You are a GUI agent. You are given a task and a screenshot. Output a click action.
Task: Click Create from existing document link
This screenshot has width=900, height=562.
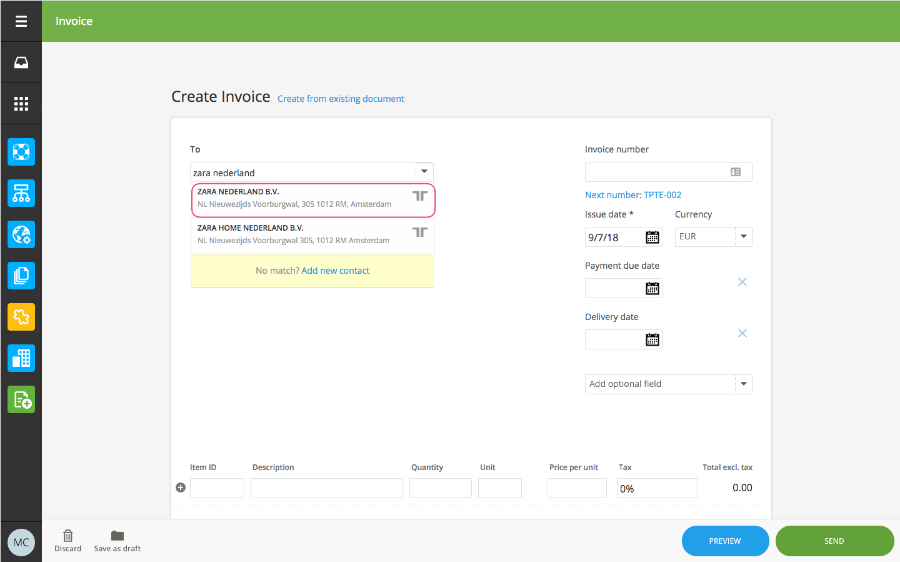tap(341, 99)
